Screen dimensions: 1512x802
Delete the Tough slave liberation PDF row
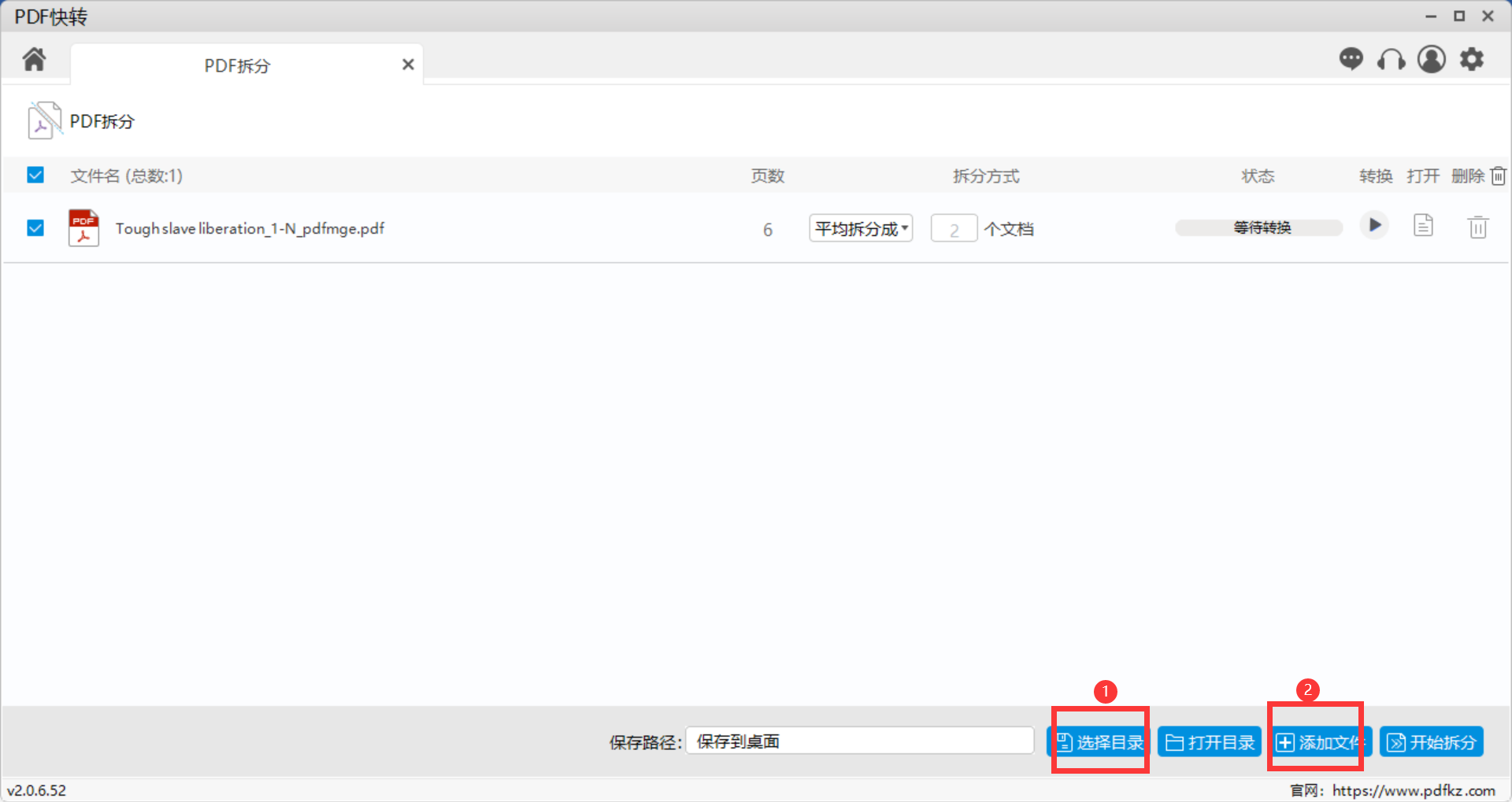click(1477, 227)
